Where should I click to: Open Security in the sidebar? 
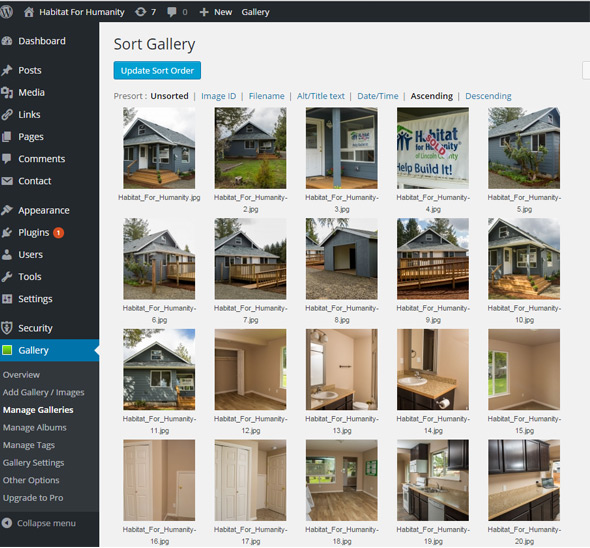tap(35, 328)
